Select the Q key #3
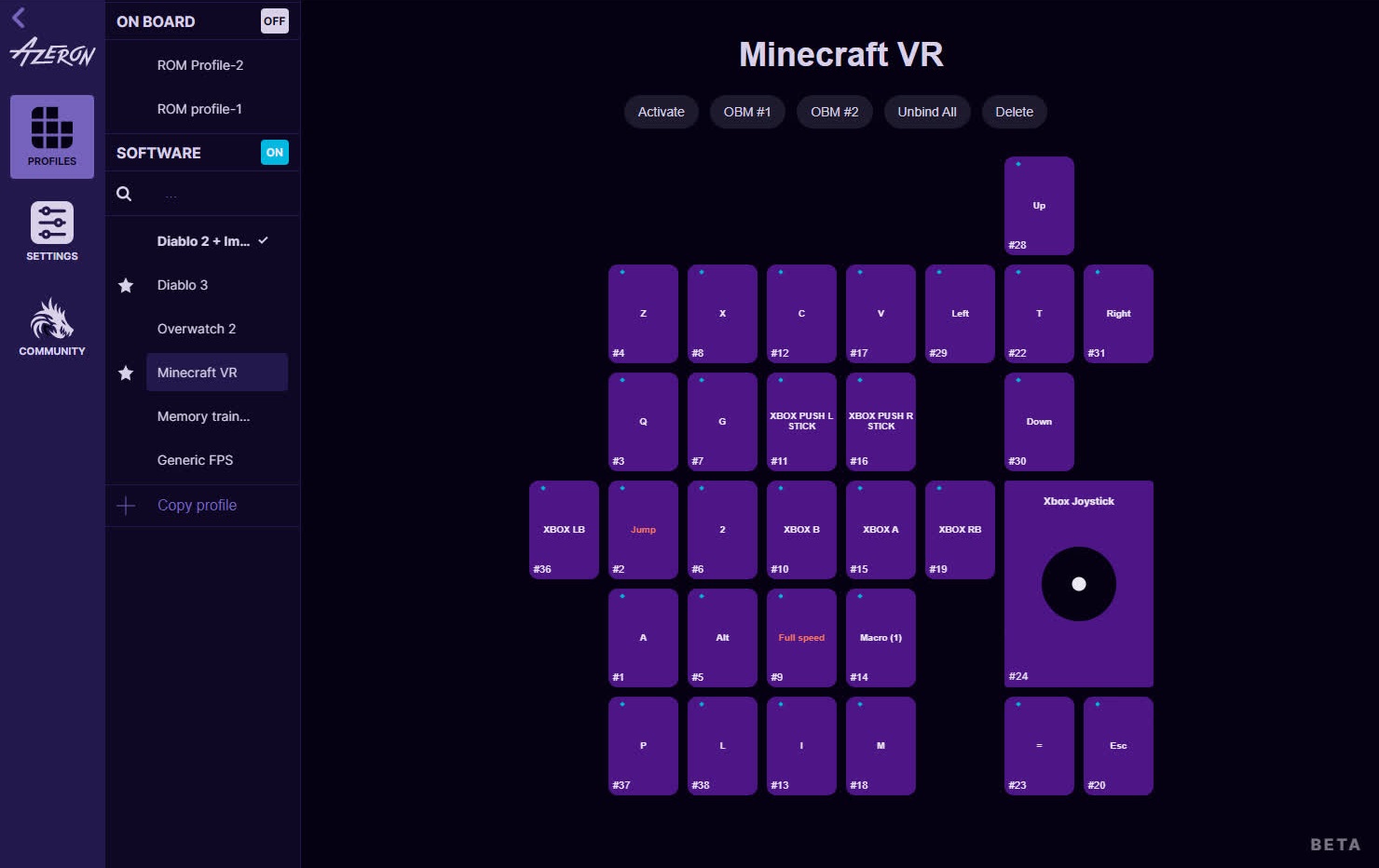Viewport: 1379px width, 868px height. point(644,422)
